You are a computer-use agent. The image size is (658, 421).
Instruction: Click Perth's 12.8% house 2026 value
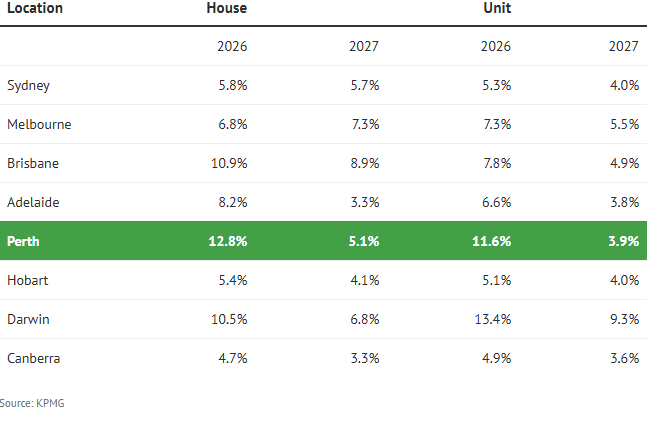[227, 241]
